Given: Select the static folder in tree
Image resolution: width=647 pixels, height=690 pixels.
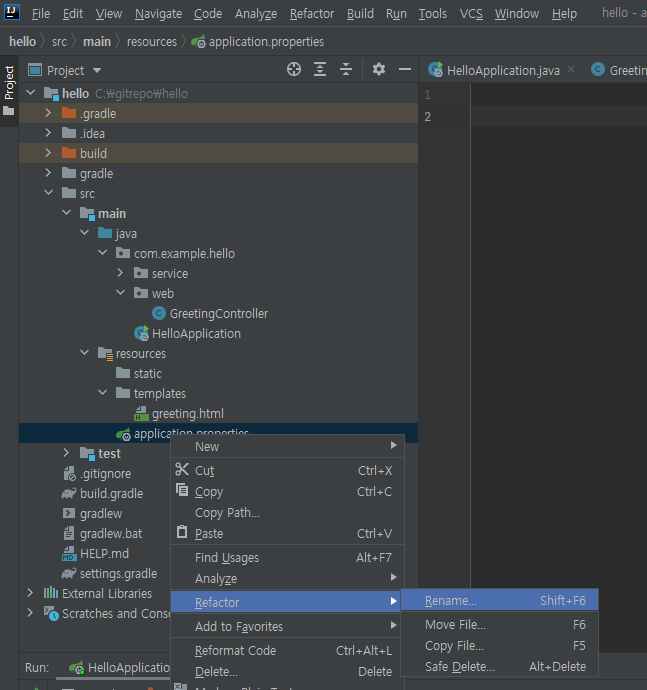Looking at the screenshot, I should point(147,373).
